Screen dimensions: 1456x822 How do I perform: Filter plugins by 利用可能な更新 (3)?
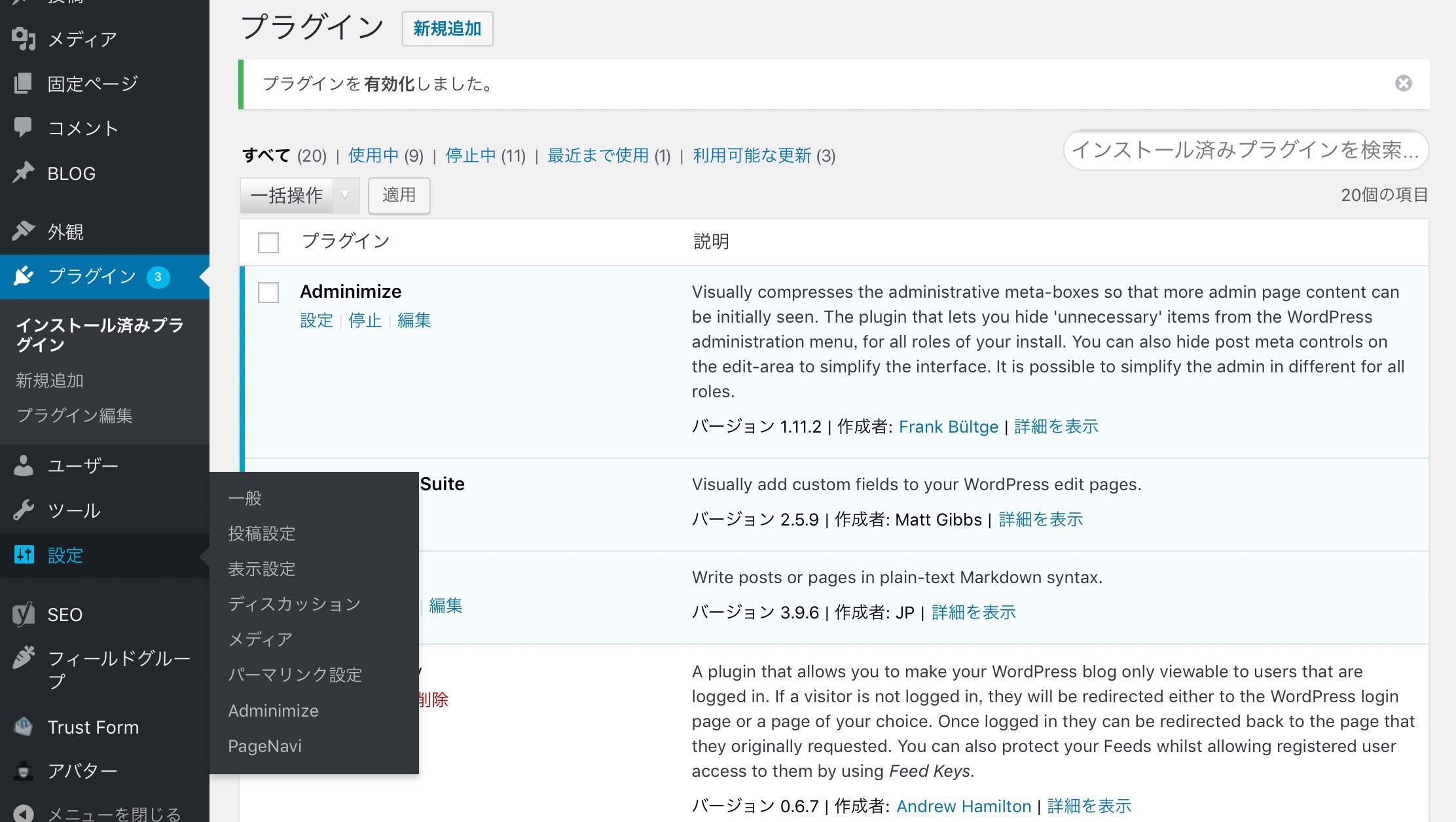pos(764,156)
